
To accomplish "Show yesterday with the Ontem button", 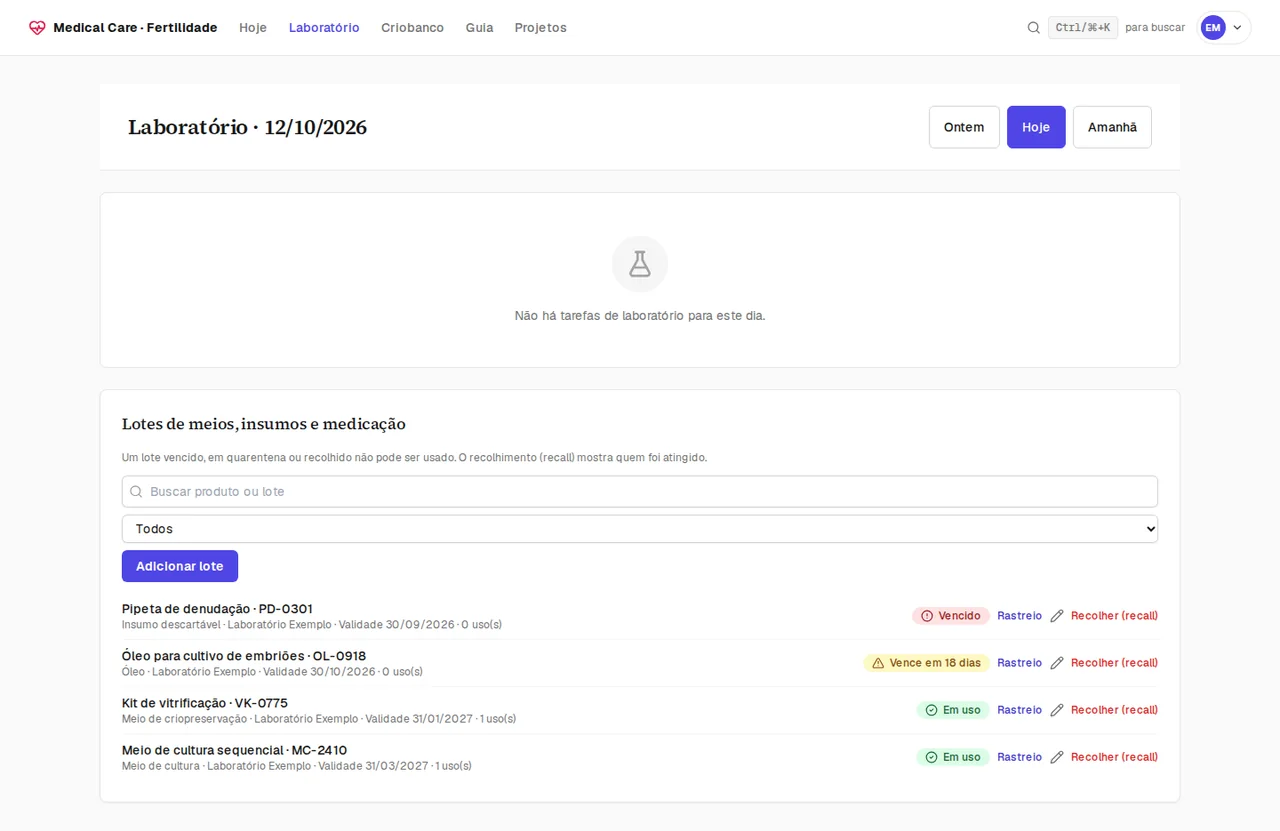I will click(x=964, y=127).
